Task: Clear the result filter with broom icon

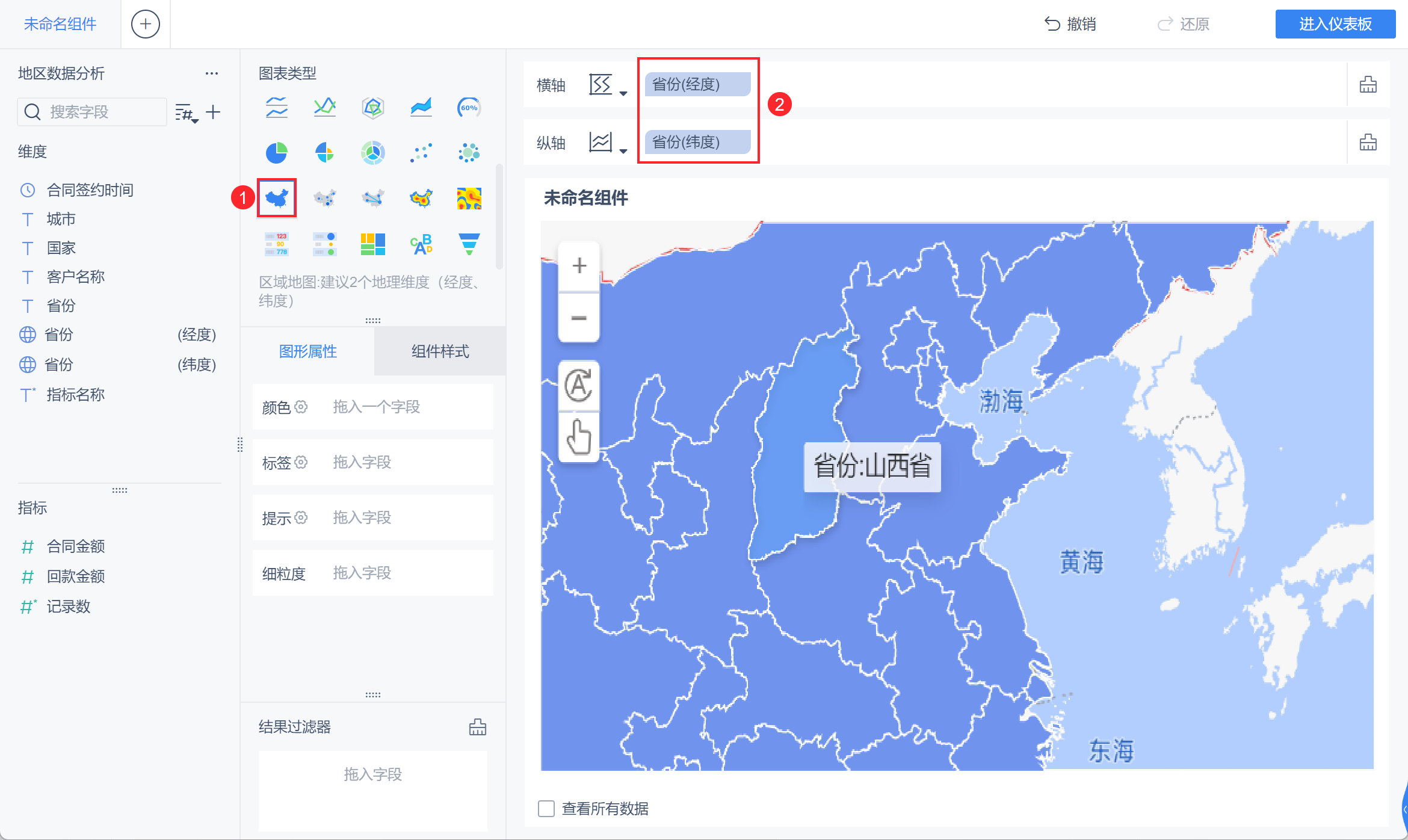Action: (x=477, y=727)
